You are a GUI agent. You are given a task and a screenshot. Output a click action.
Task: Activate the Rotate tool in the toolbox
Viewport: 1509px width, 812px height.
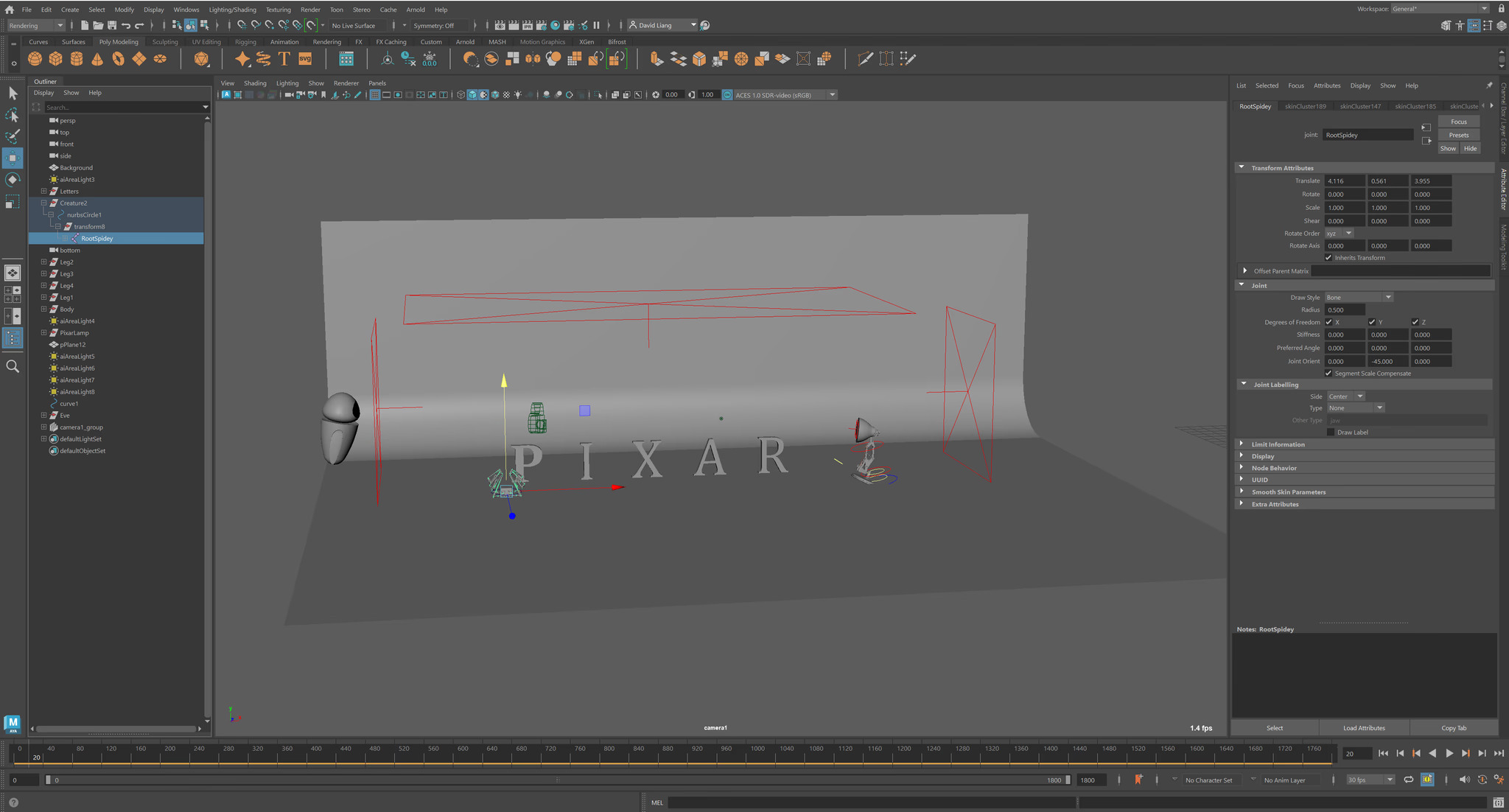(13, 179)
